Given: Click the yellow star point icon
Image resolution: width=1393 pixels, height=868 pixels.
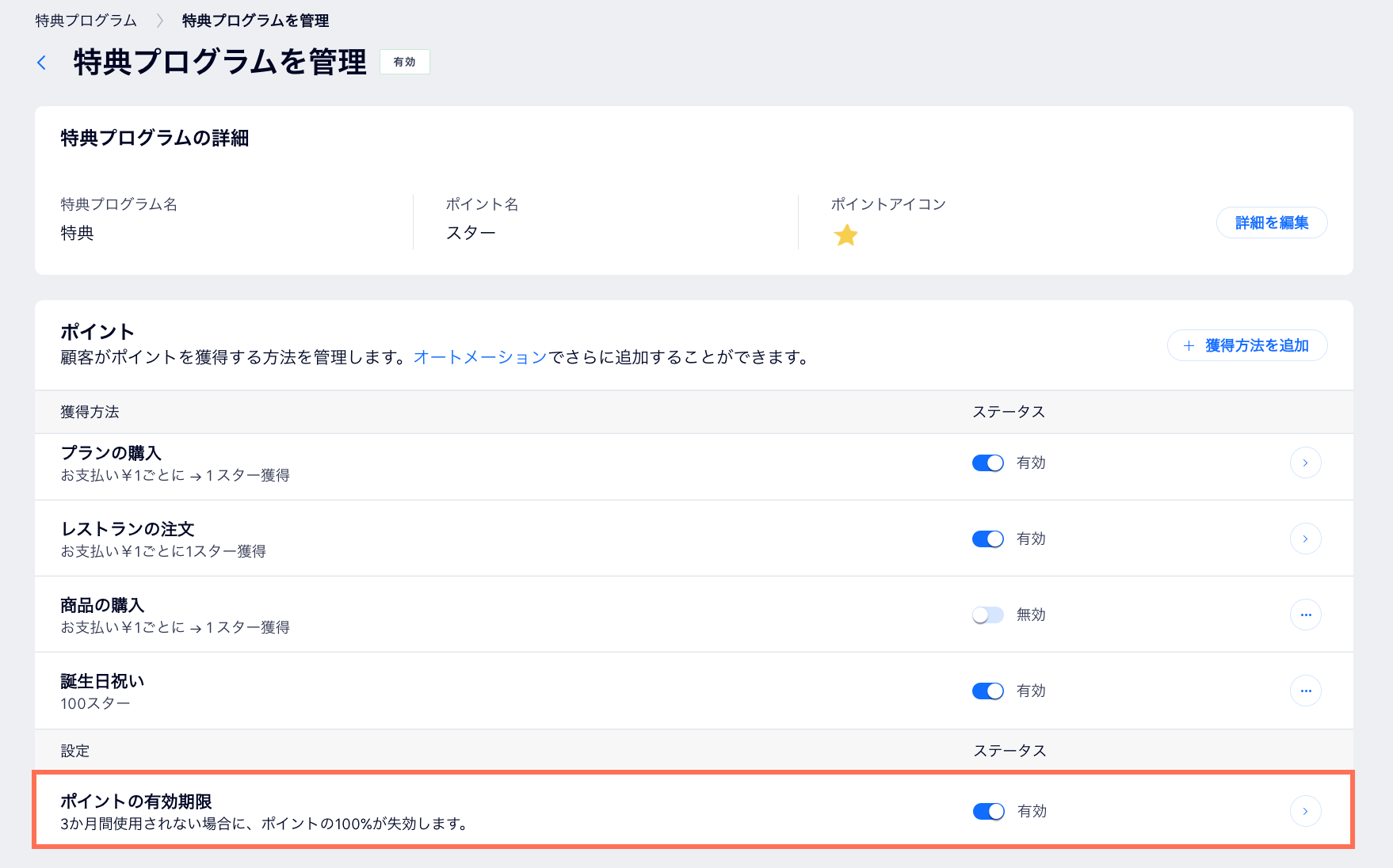Looking at the screenshot, I should click(846, 234).
